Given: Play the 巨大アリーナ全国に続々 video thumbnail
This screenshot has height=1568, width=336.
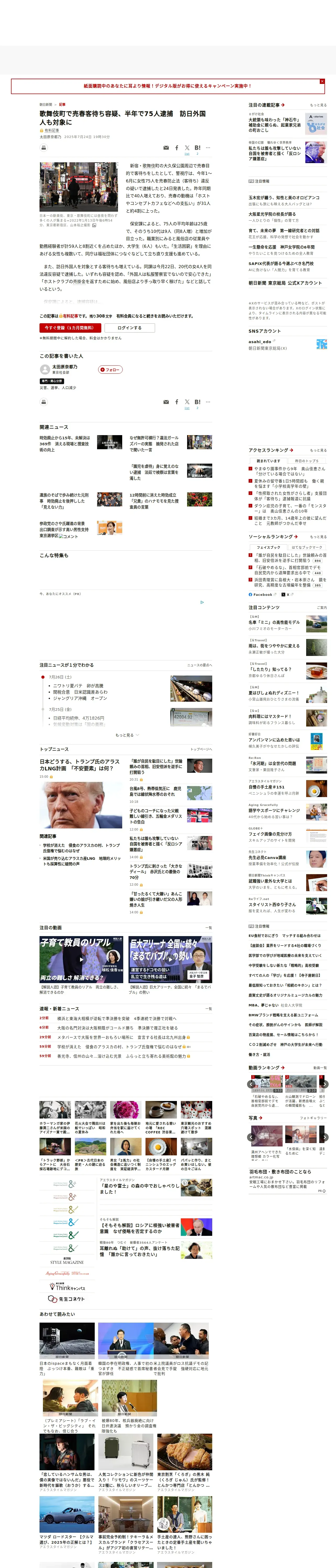Looking at the screenshot, I should click(x=170, y=959).
